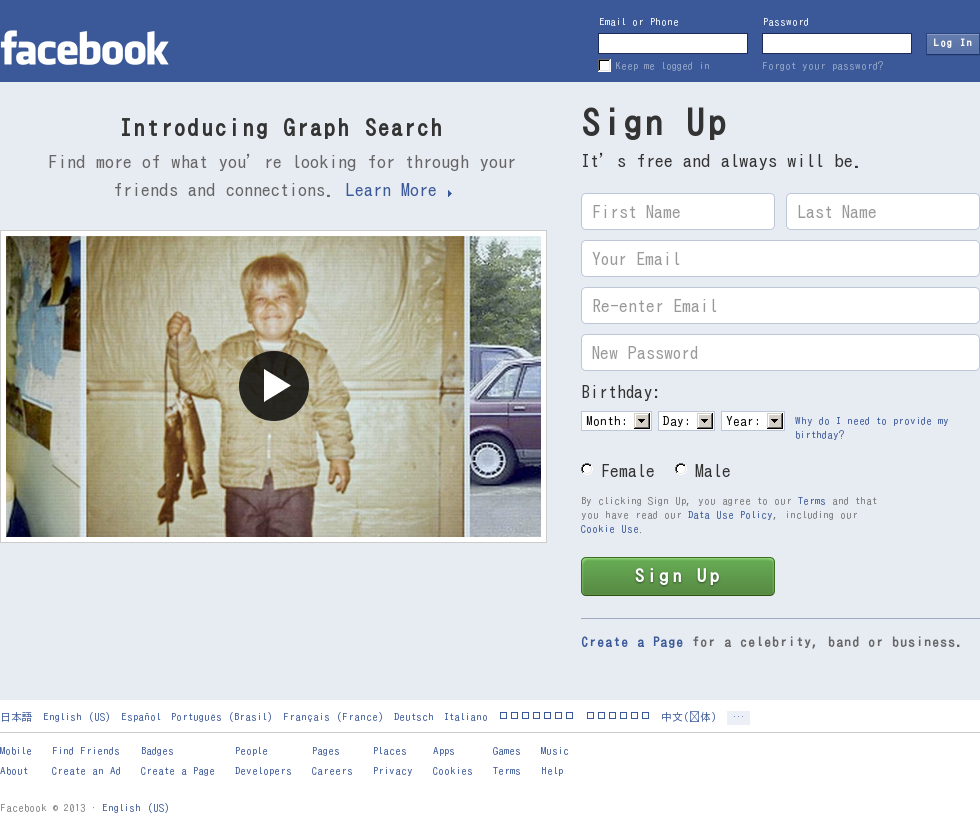The image size is (980, 835).
Task: Open the People footer link
Action: 251,751
